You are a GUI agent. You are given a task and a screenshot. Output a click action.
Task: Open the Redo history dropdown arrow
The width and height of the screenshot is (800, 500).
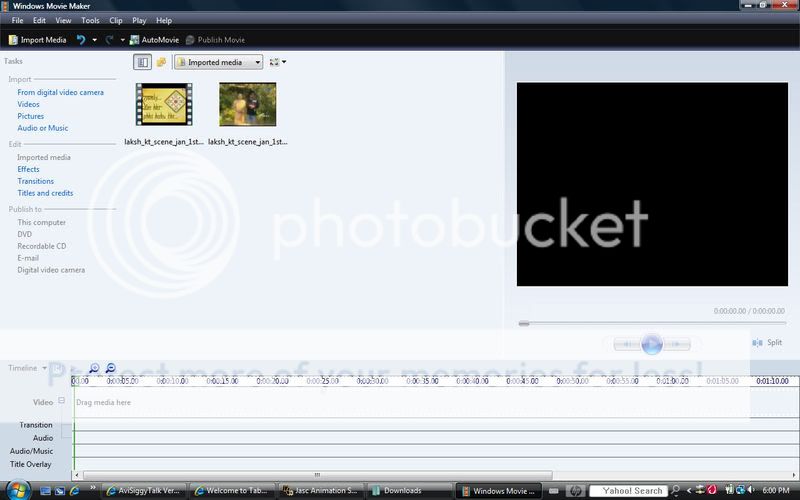click(122, 40)
